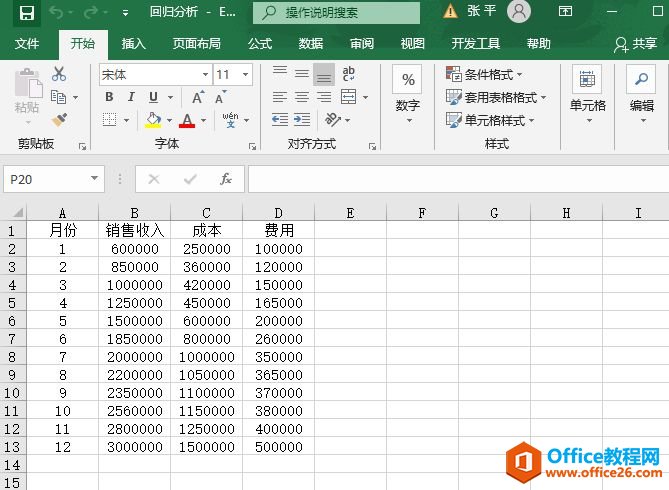The height and width of the screenshot is (490, 669).
Task: Click the Copy icon in clipboard group
Action: pos(58,97)
